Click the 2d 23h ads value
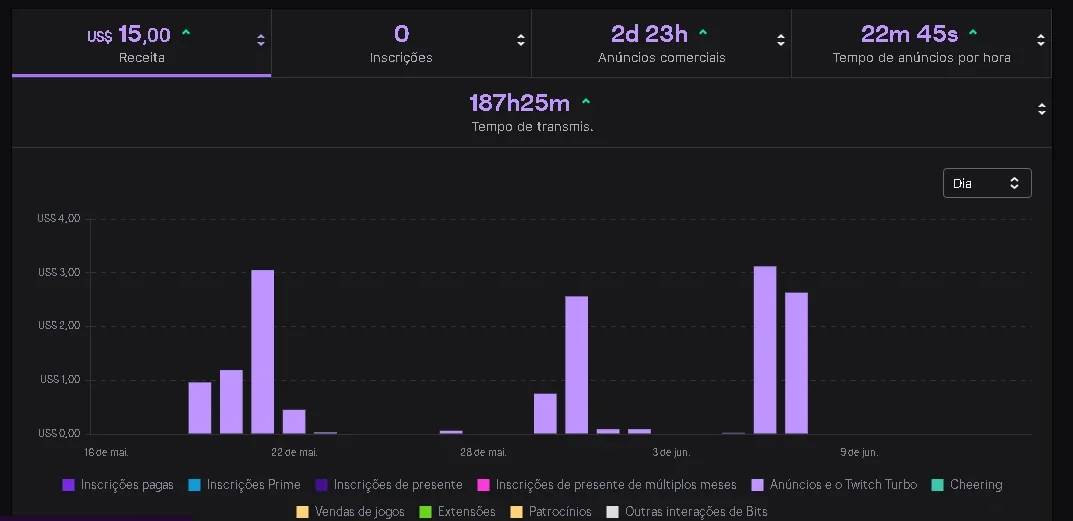Viewport: 1073px width, 521px height. (x=649, y=34)
